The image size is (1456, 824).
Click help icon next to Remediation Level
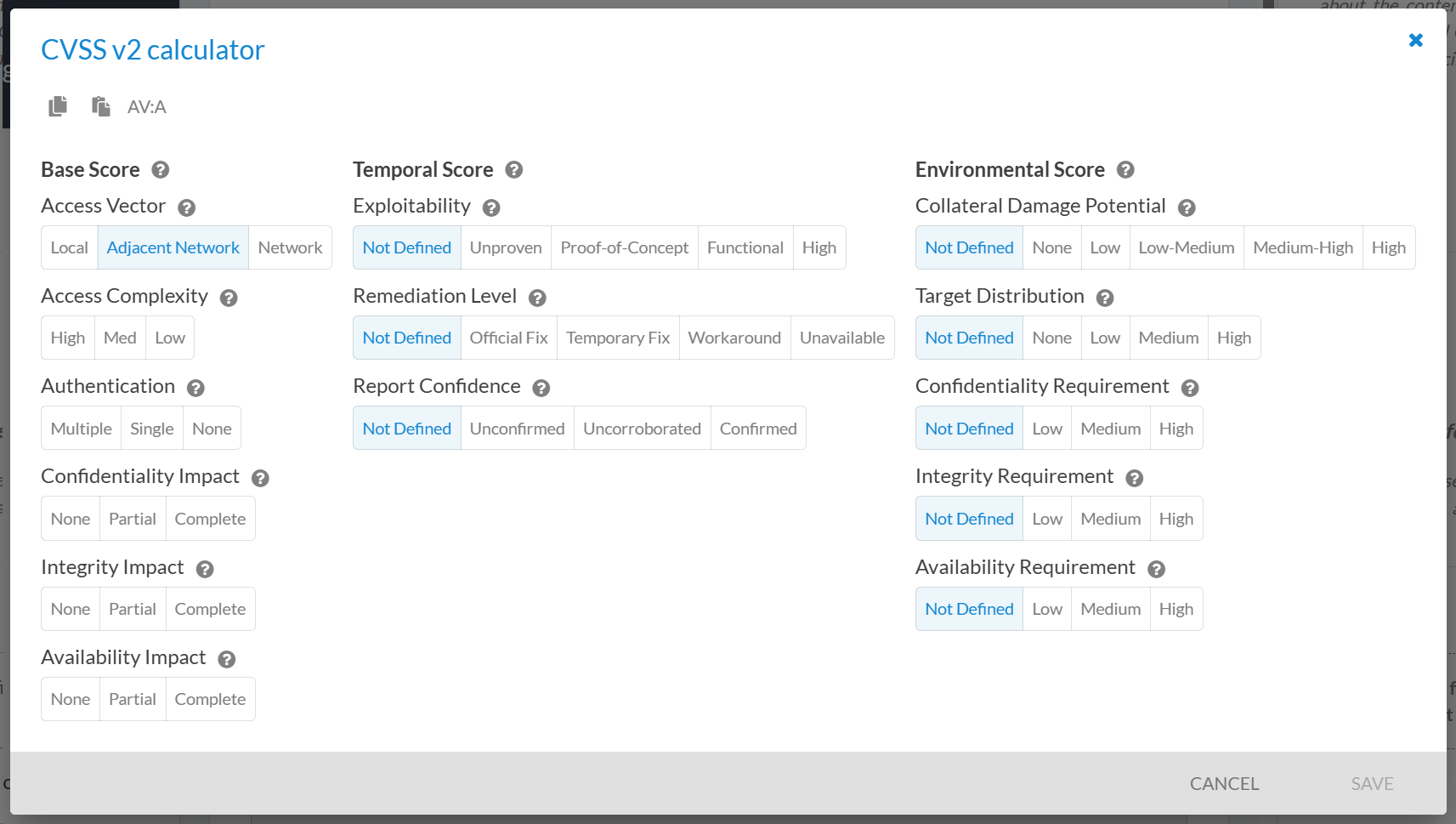click(537, 298)
